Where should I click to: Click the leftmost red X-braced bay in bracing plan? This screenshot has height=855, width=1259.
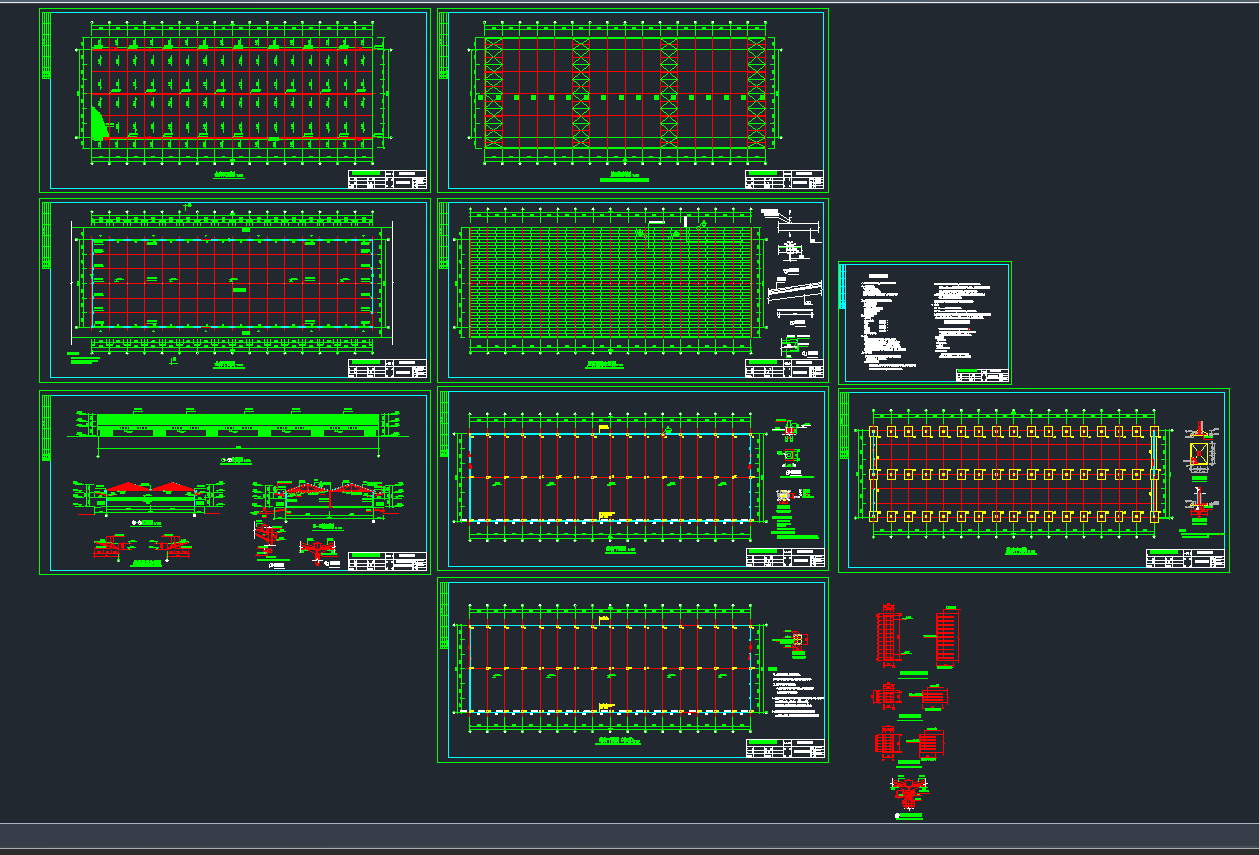click(493, 94)
